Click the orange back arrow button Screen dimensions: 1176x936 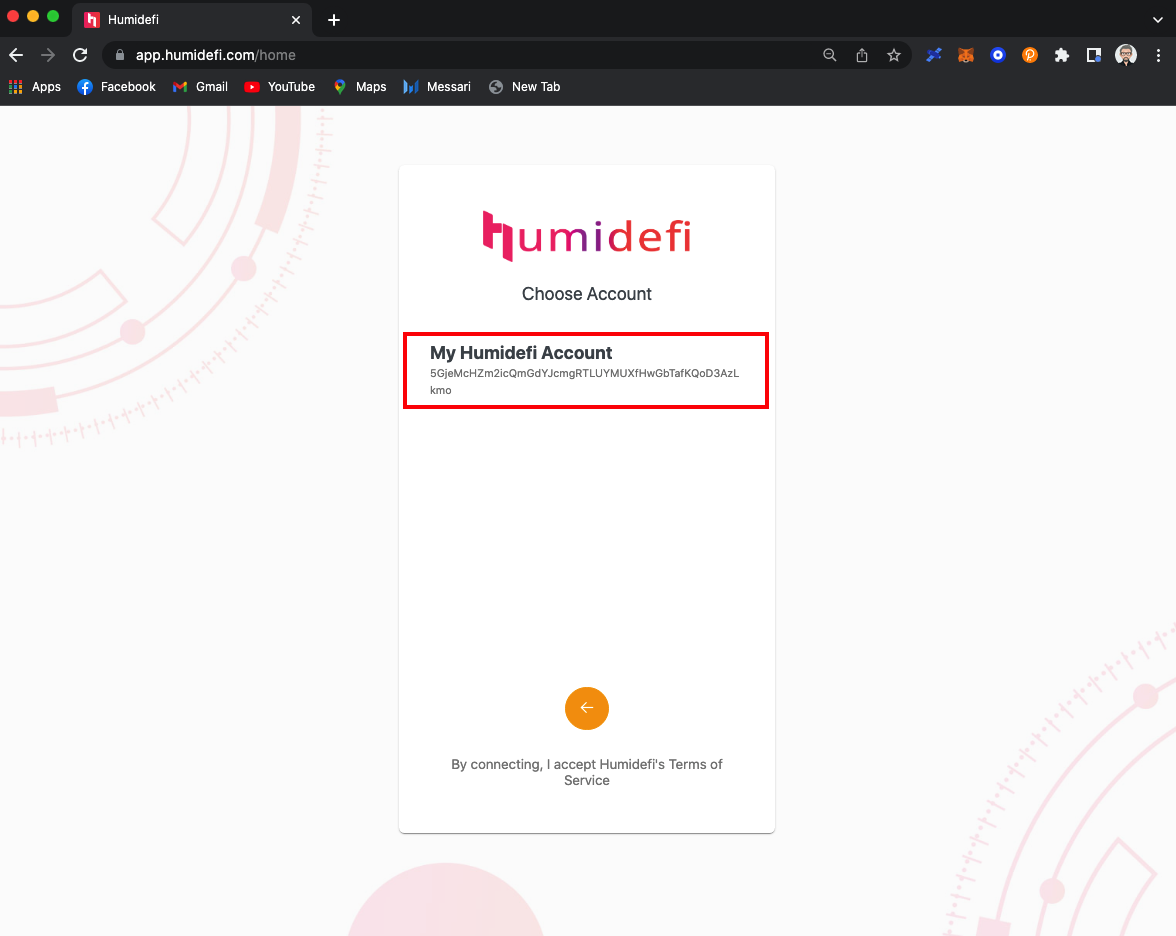click(587, 708)
